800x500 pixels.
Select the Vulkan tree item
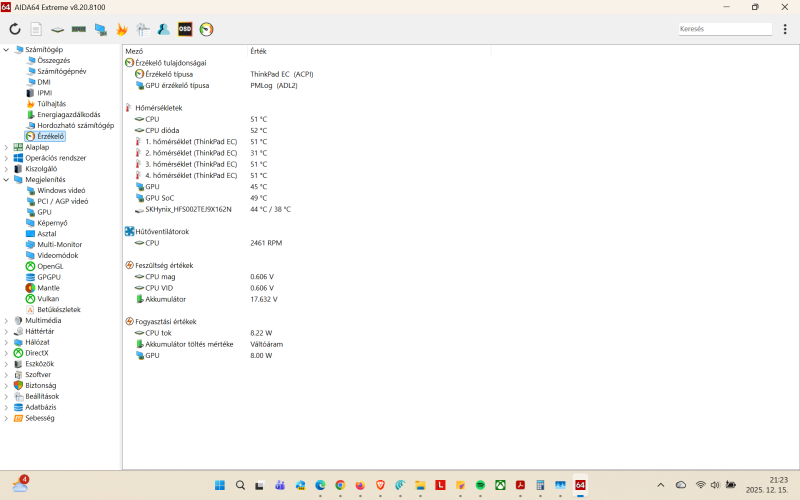pos(48,299)
